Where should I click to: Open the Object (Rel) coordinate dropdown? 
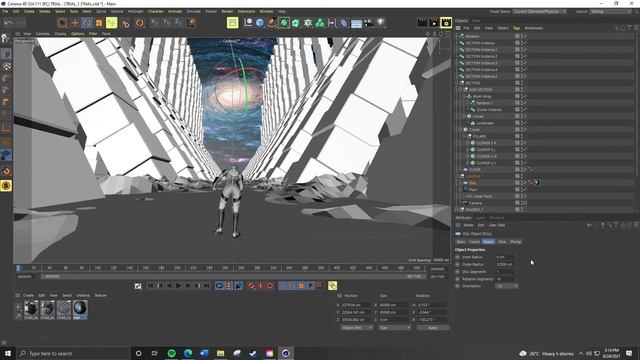pyautogui.click(x=356, y=328)
